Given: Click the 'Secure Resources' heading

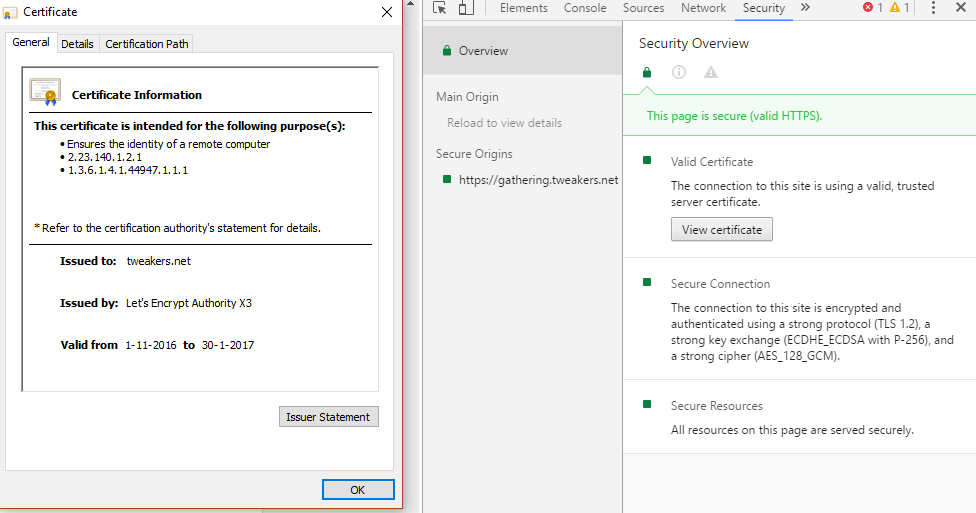Looking at the screenshot, I should pyautogui.click(x=716, y=406).
